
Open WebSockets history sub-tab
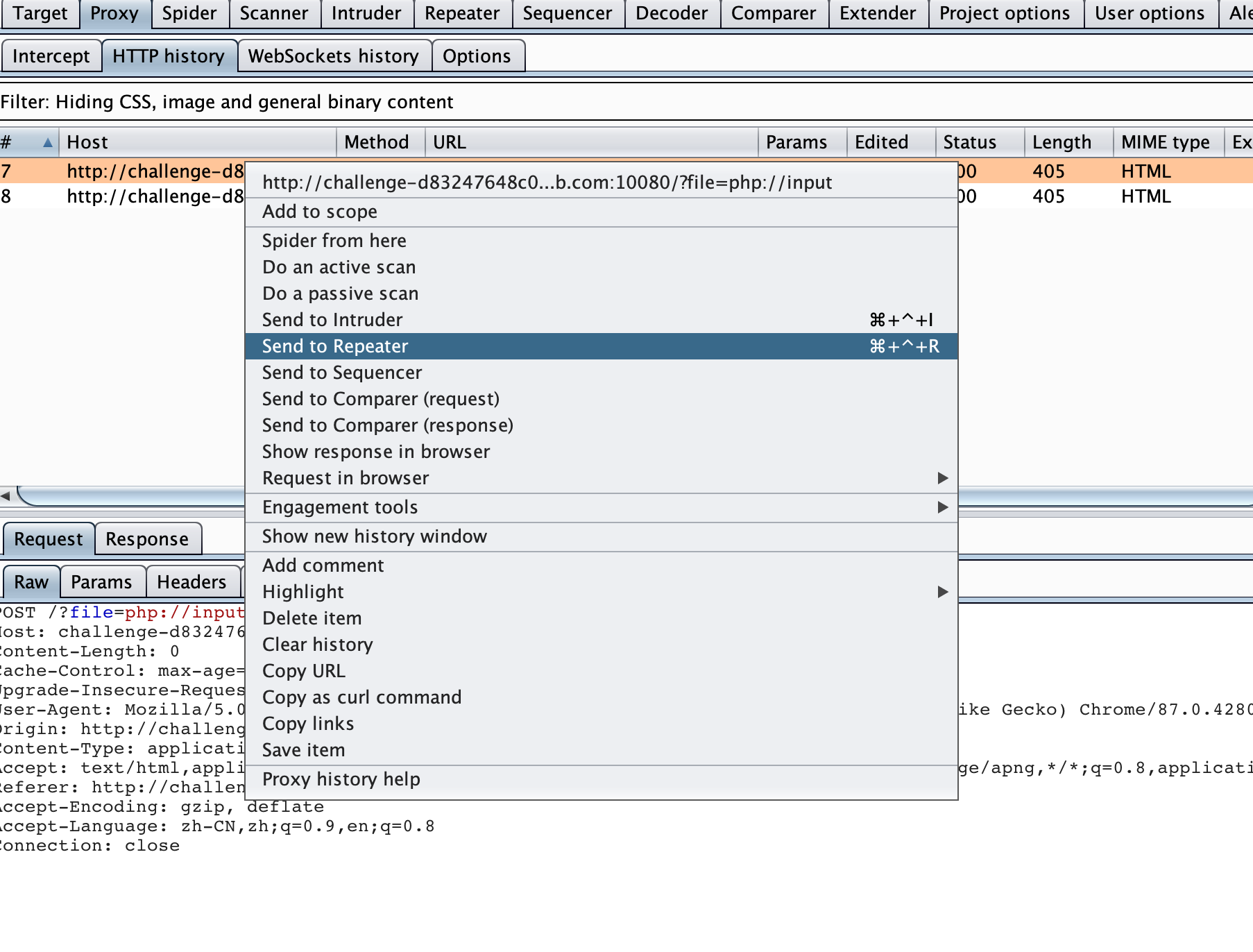334,56
